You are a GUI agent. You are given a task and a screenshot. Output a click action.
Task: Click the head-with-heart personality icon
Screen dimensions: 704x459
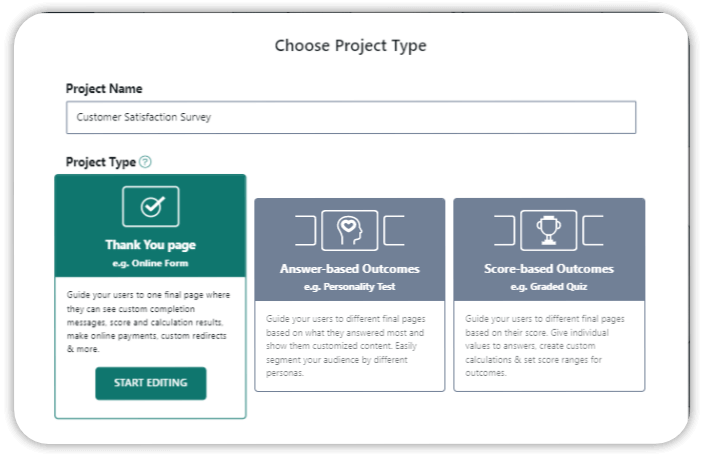[x=350, y=230]
